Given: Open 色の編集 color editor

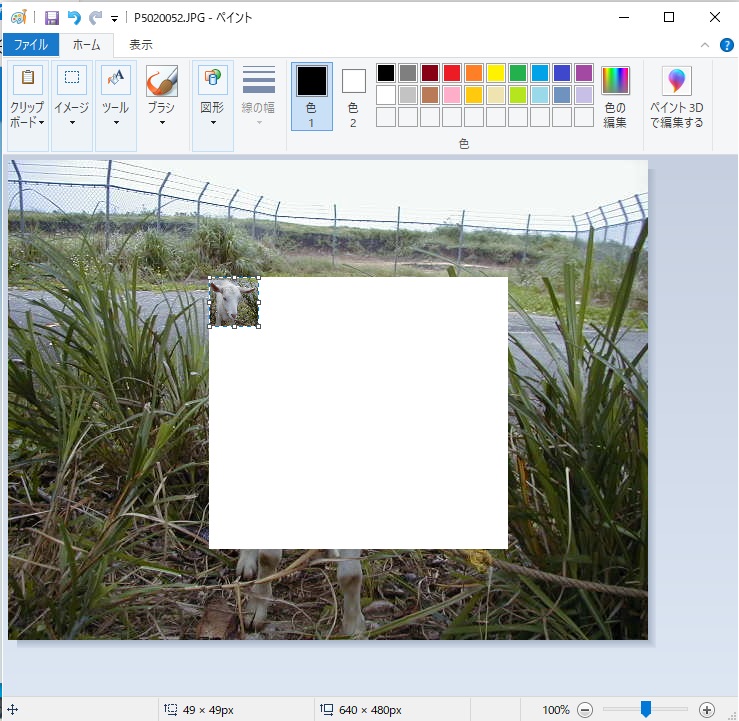Looking at the screenshot, I should [x=615, y=97].
